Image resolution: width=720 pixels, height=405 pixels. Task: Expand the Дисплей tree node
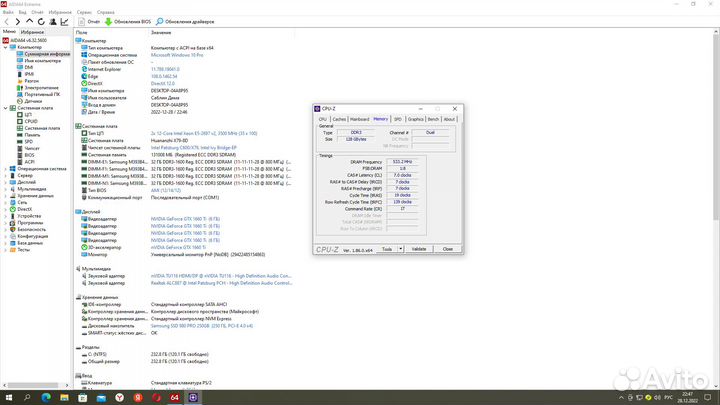click(x=6, y=182)
